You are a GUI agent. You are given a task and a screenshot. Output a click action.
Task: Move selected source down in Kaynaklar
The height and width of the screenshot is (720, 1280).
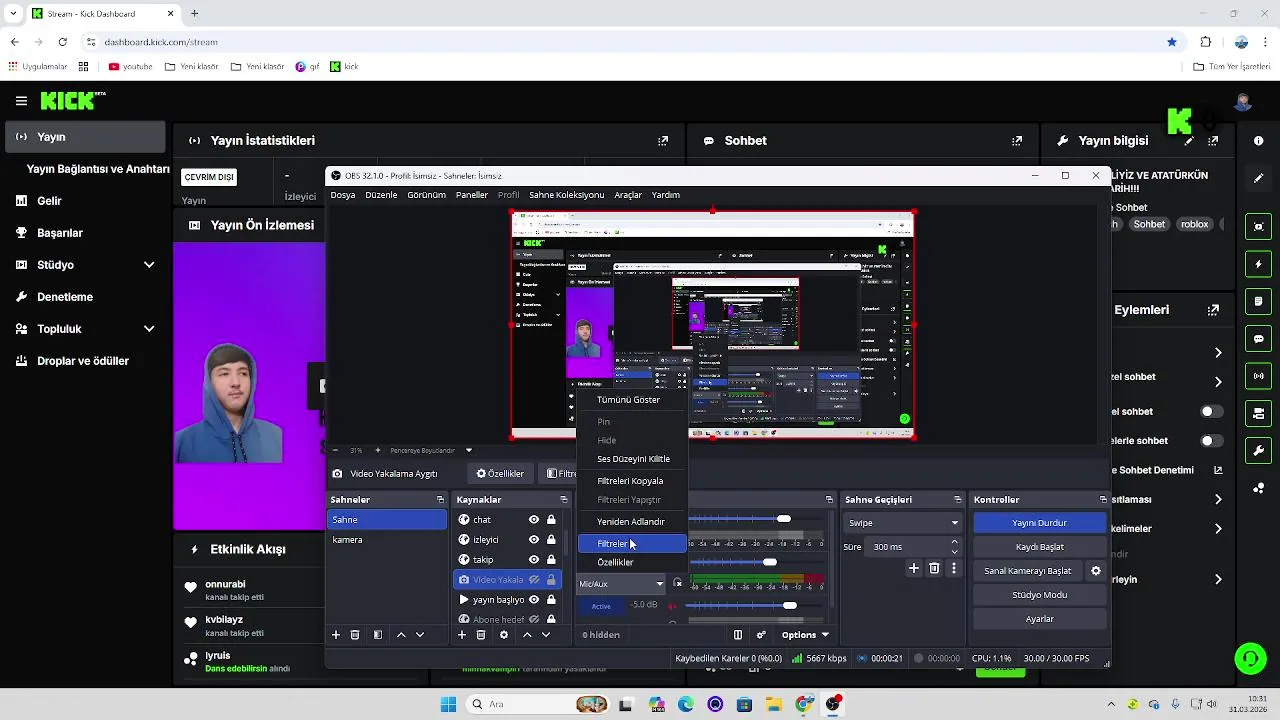(x=546, y=635)
